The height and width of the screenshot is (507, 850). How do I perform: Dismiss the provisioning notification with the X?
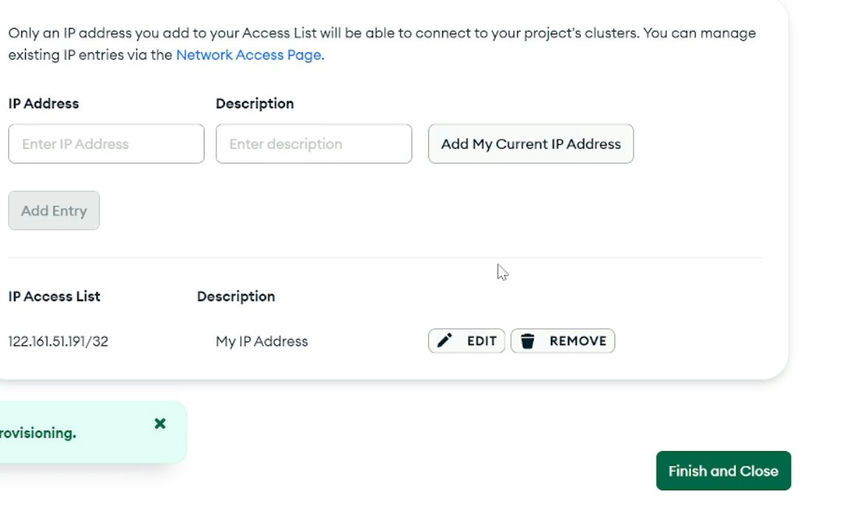(x=160, y=423)
